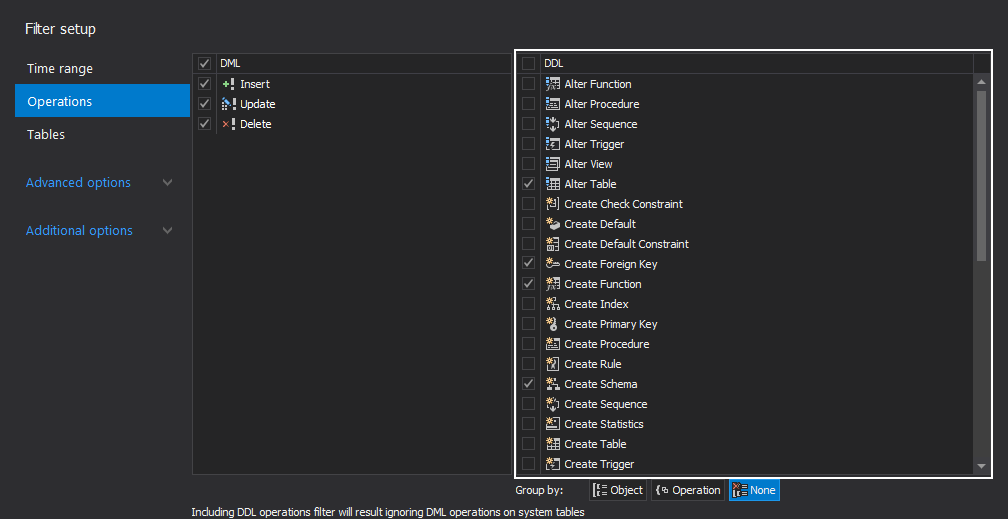Open the Additional options section link
The image size is (1008, 519).
coord(80,230)
